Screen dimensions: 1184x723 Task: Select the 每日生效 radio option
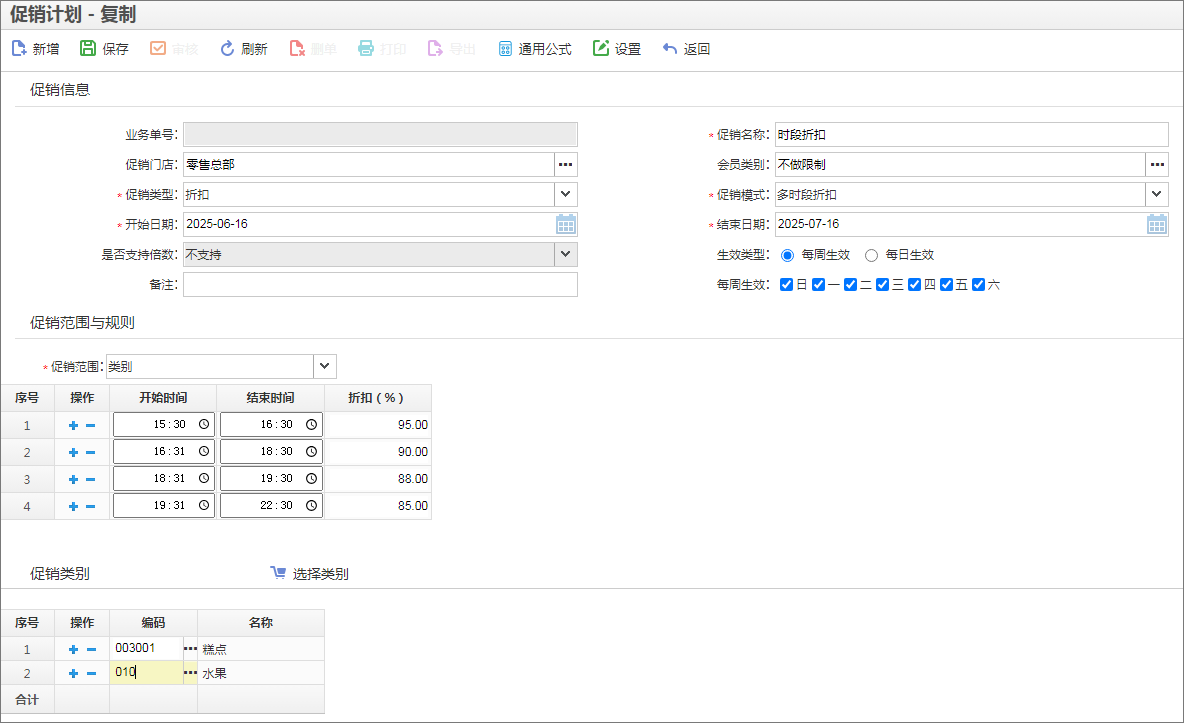point(871,255)
